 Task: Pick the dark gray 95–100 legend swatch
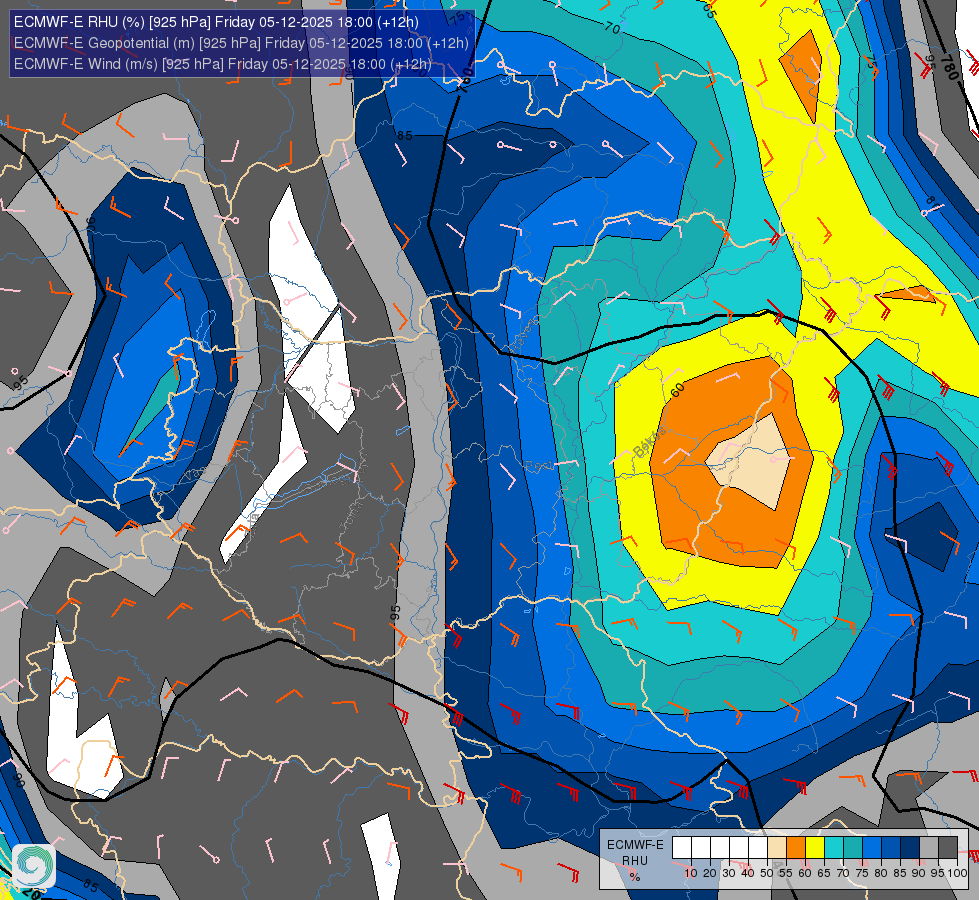(948, 848)
